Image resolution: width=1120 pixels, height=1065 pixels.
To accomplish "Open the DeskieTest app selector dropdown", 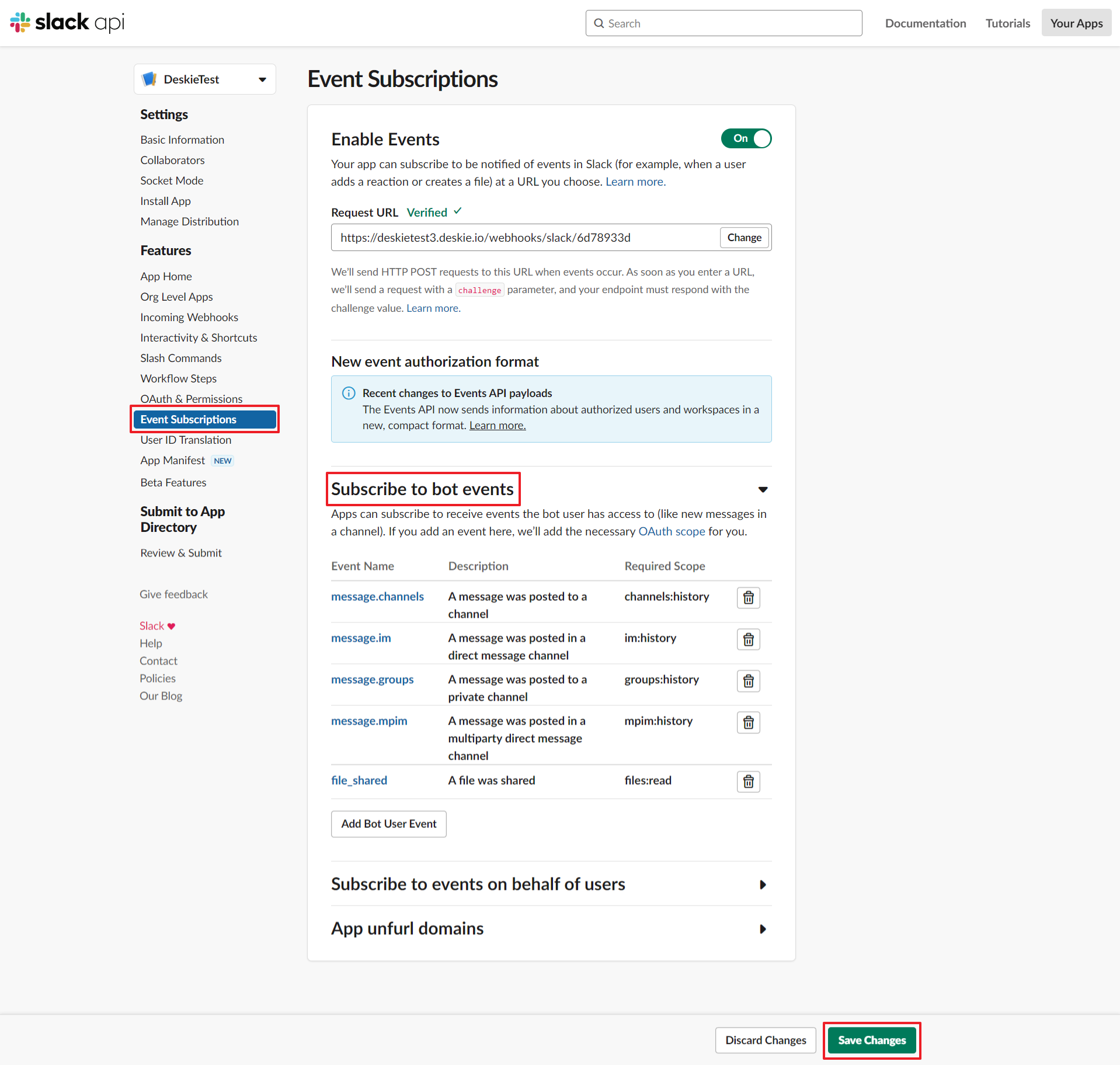I will tap(205, 79).
